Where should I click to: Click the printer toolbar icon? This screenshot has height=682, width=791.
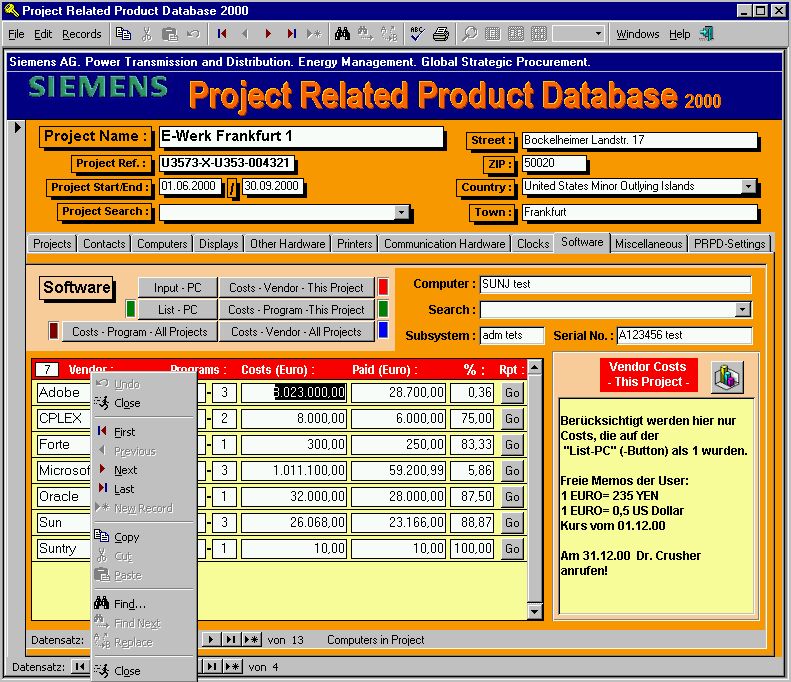(x=440, y=34)
